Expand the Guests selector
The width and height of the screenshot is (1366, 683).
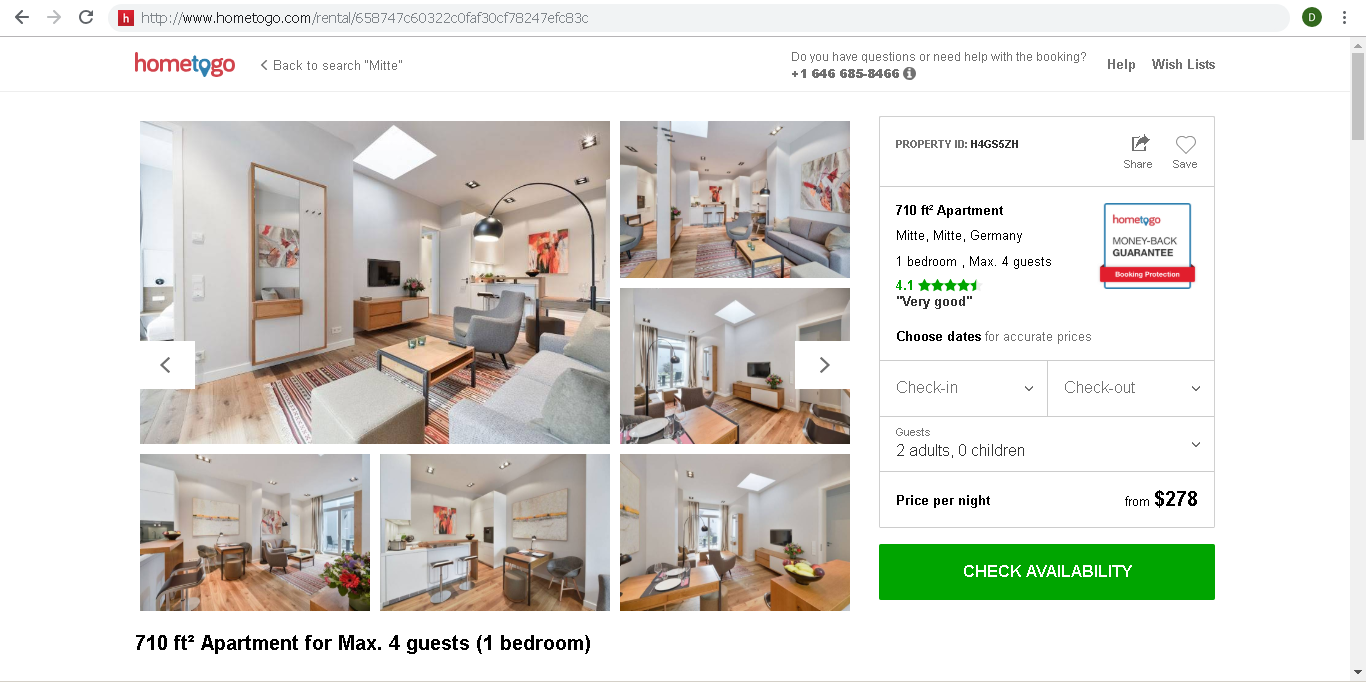1047,443
